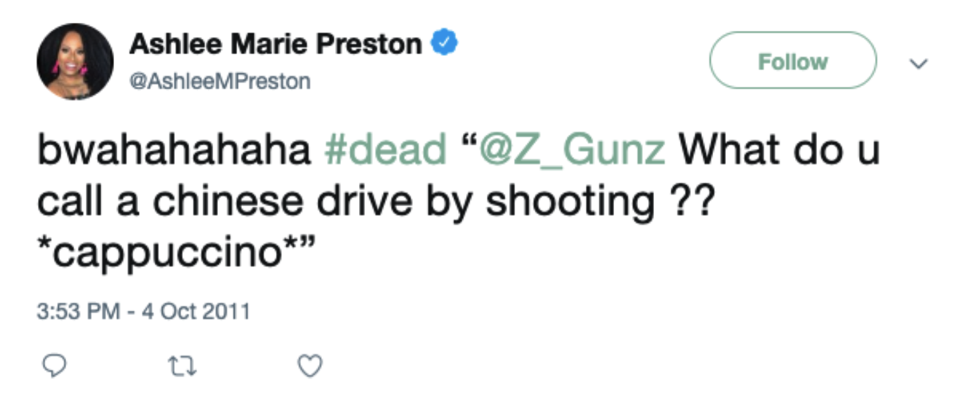The height and width of the screenshot is (396, 975).
Task: Open the 3:53 PM timestamp permalink
Action: (x=78, y=311)
